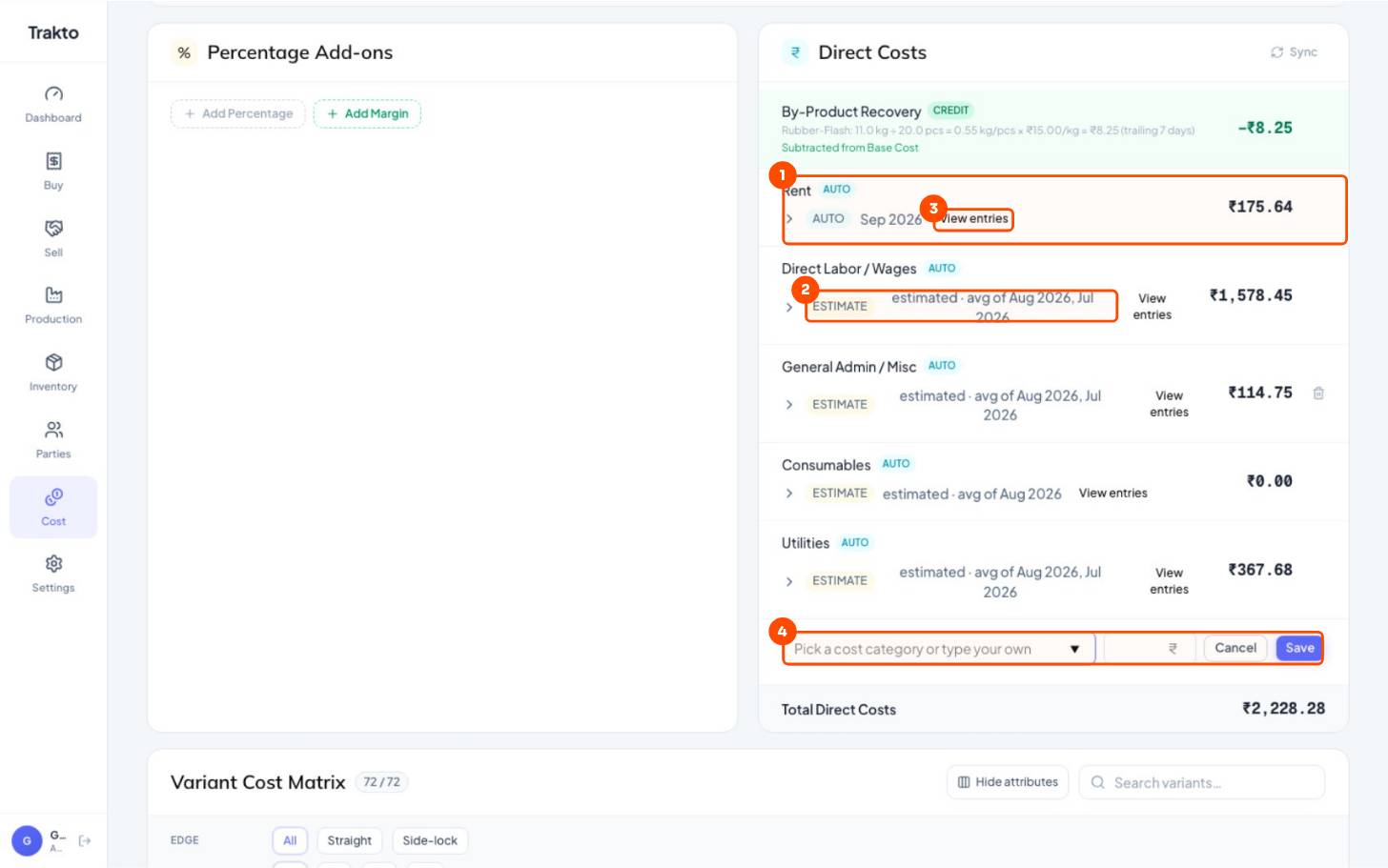Click the Subtracted from Base Cost note
Viewport: 1388px width, 868px height.
click(x=850, y=148)
